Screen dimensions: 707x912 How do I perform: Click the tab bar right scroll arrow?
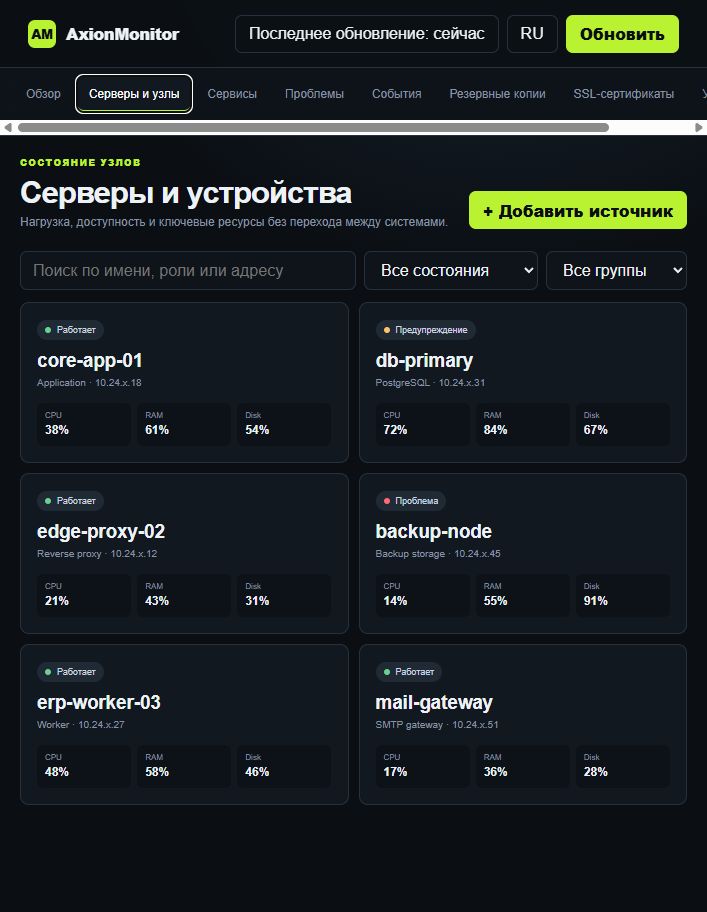coord(699,127)
